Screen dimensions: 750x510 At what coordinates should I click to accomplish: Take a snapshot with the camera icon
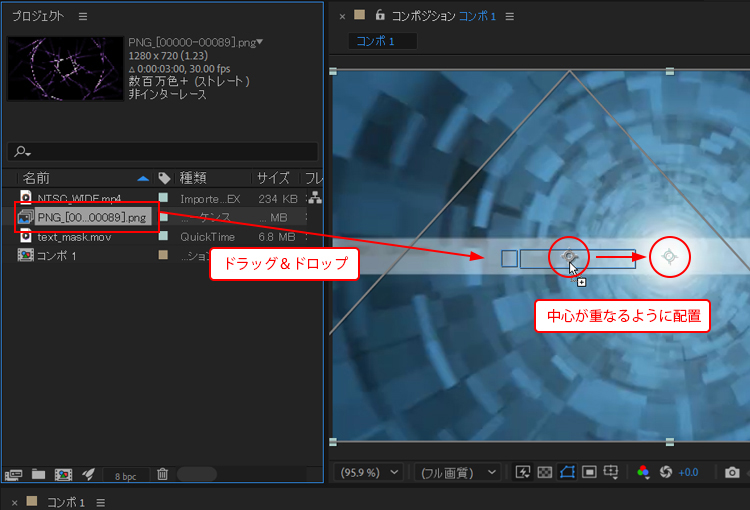pyautogui.click(x=732, y=472)
